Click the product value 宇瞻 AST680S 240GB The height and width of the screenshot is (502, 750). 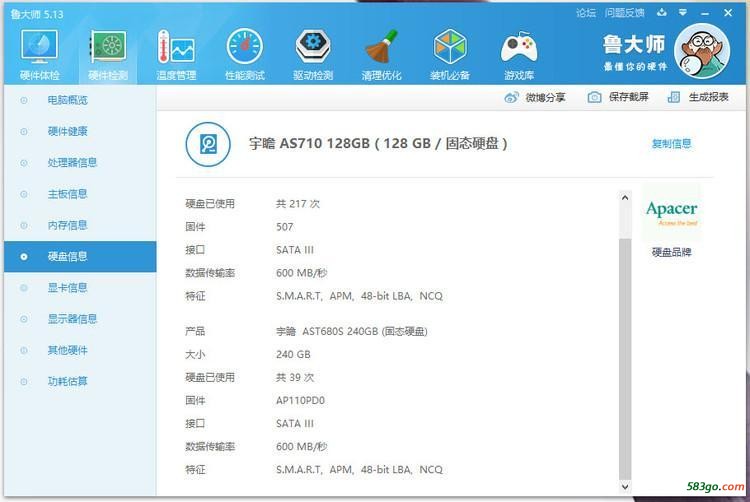pos(352,331)
